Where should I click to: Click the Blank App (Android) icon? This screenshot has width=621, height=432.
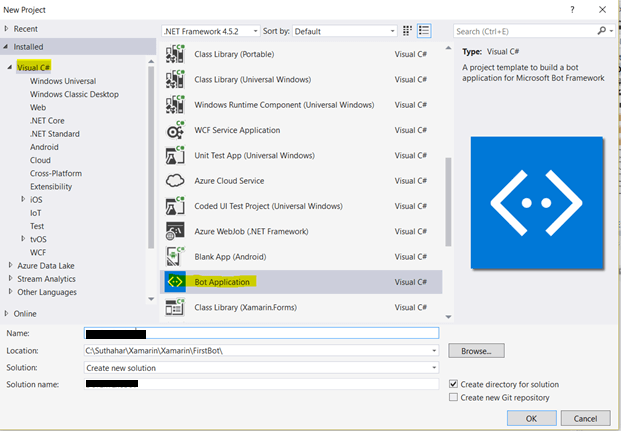(175, 257)
